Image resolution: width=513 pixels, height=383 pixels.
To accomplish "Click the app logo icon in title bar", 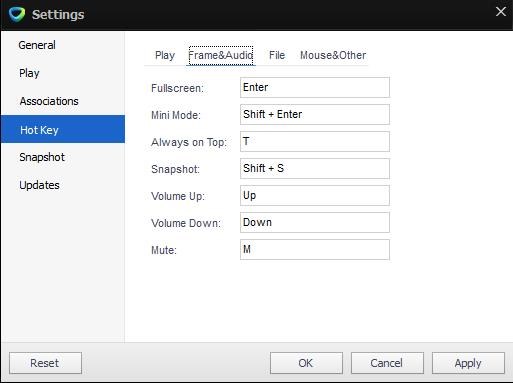I will coord(17,14).
